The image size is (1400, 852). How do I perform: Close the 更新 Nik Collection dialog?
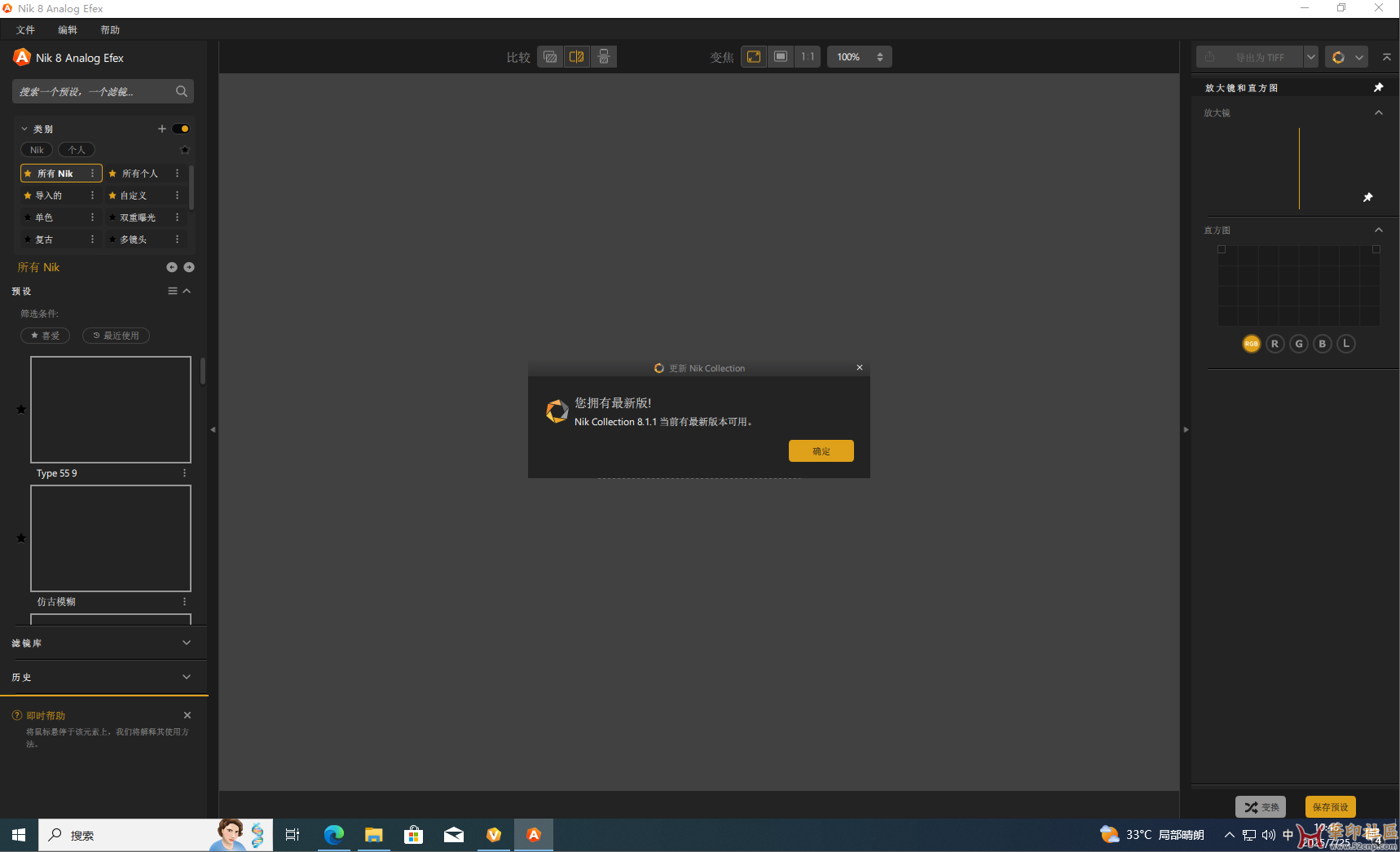tap(860, 367)
